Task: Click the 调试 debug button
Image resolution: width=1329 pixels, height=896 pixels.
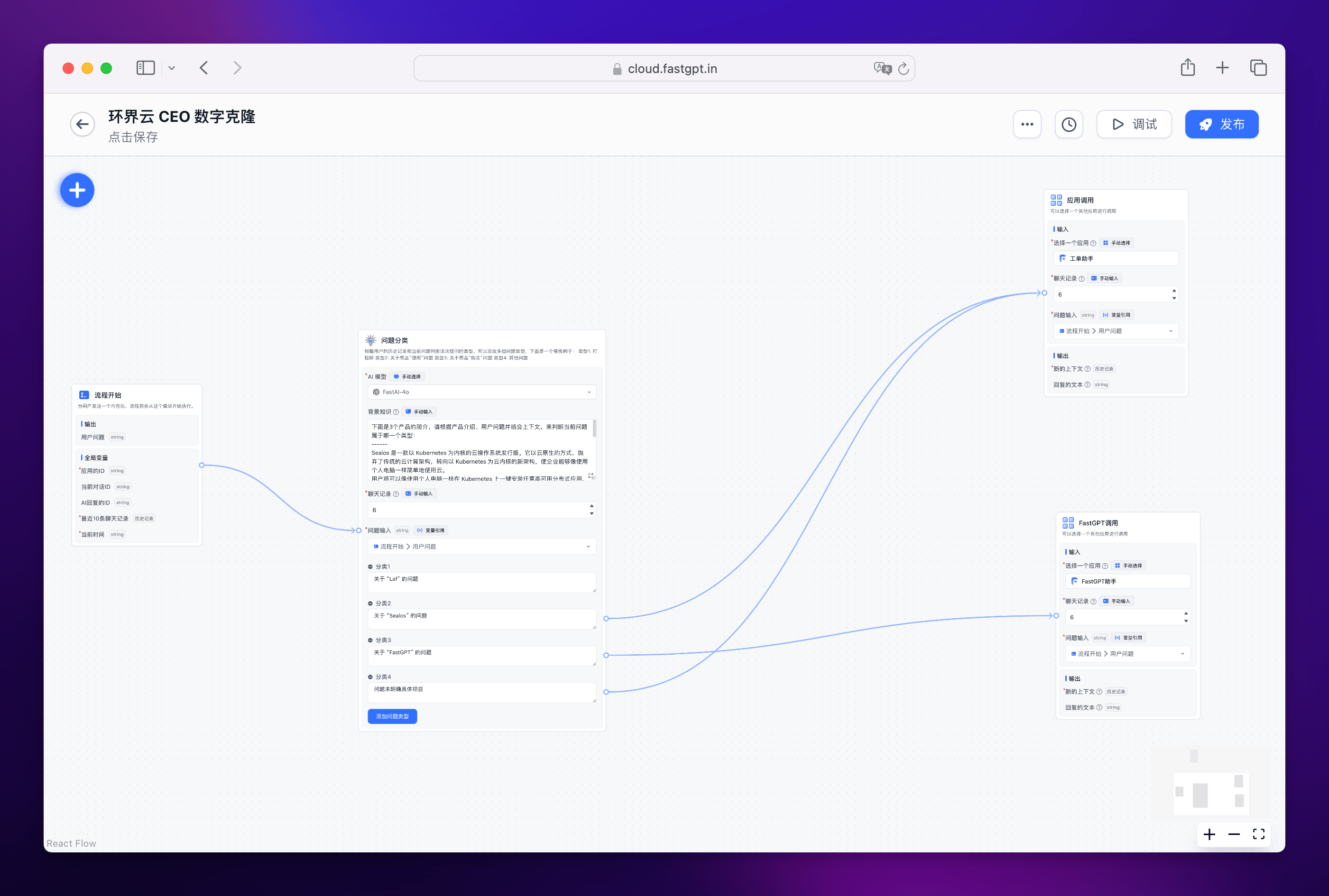Action: 1134,125
